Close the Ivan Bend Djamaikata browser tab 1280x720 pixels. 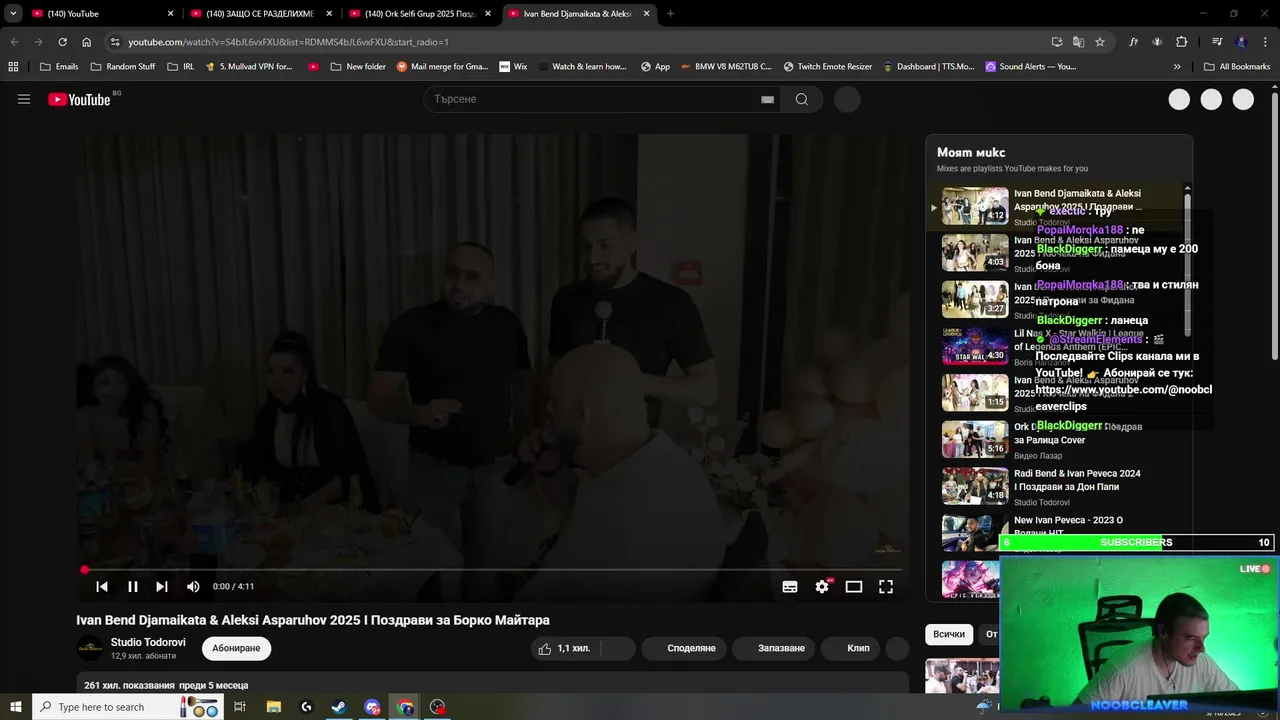tap(647, 14)
